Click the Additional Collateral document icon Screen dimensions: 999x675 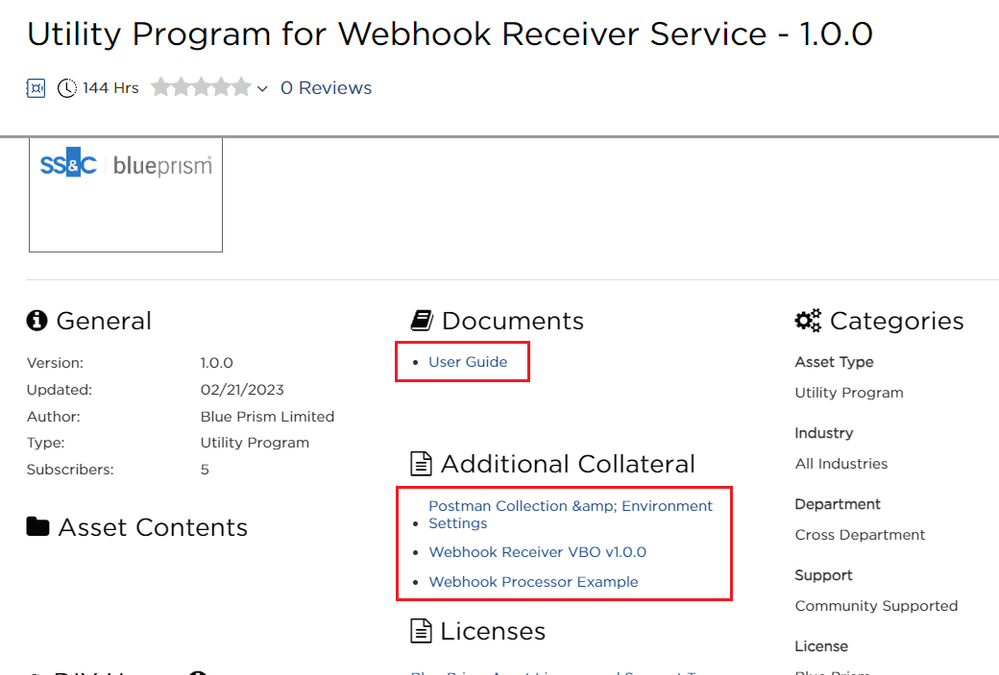421,464
